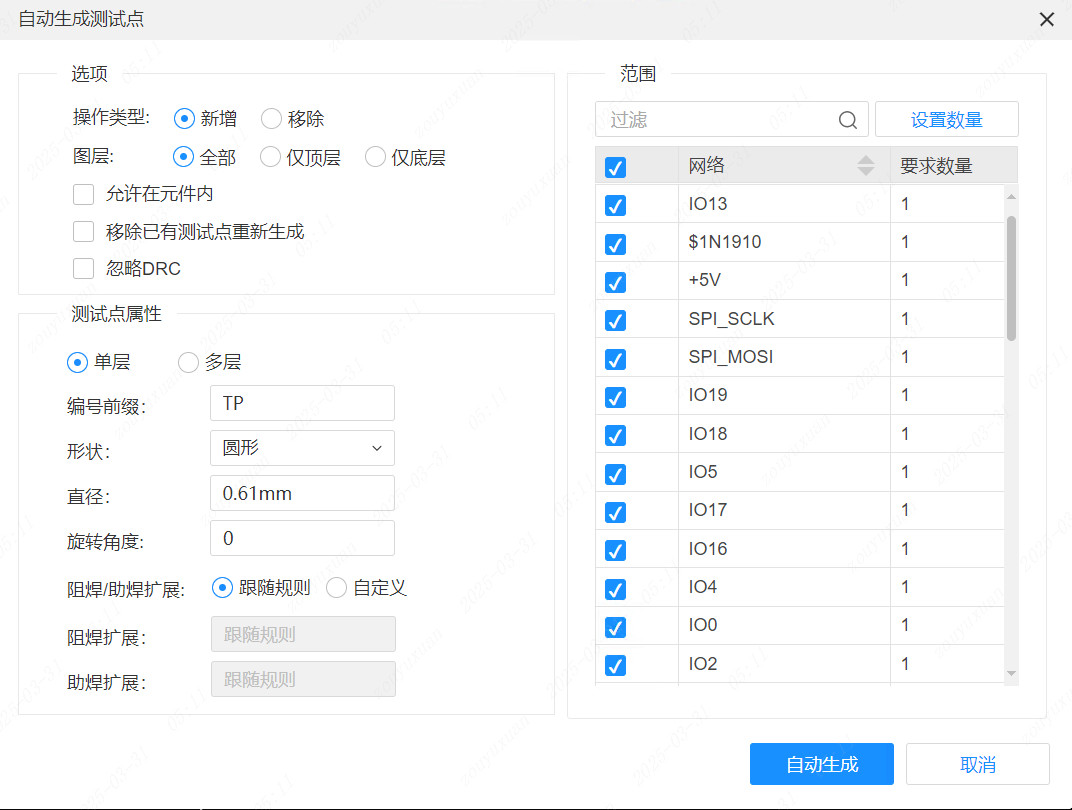Screen dimensions: 1072x810
Task: Open the 形状 shape dropdown showing 圆形
Action: tap(300, 448)
